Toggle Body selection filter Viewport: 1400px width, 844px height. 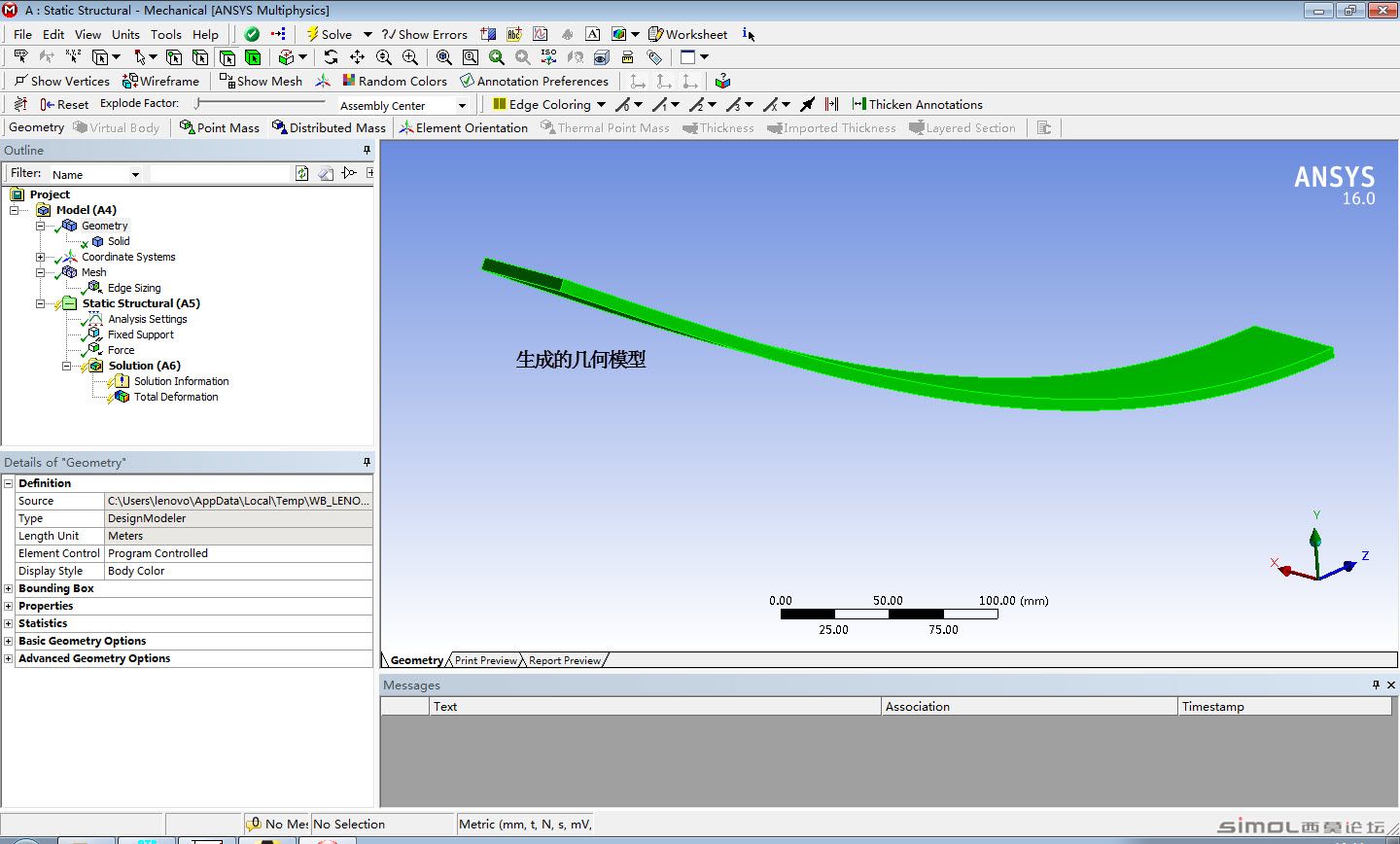(x=253, y=57)
